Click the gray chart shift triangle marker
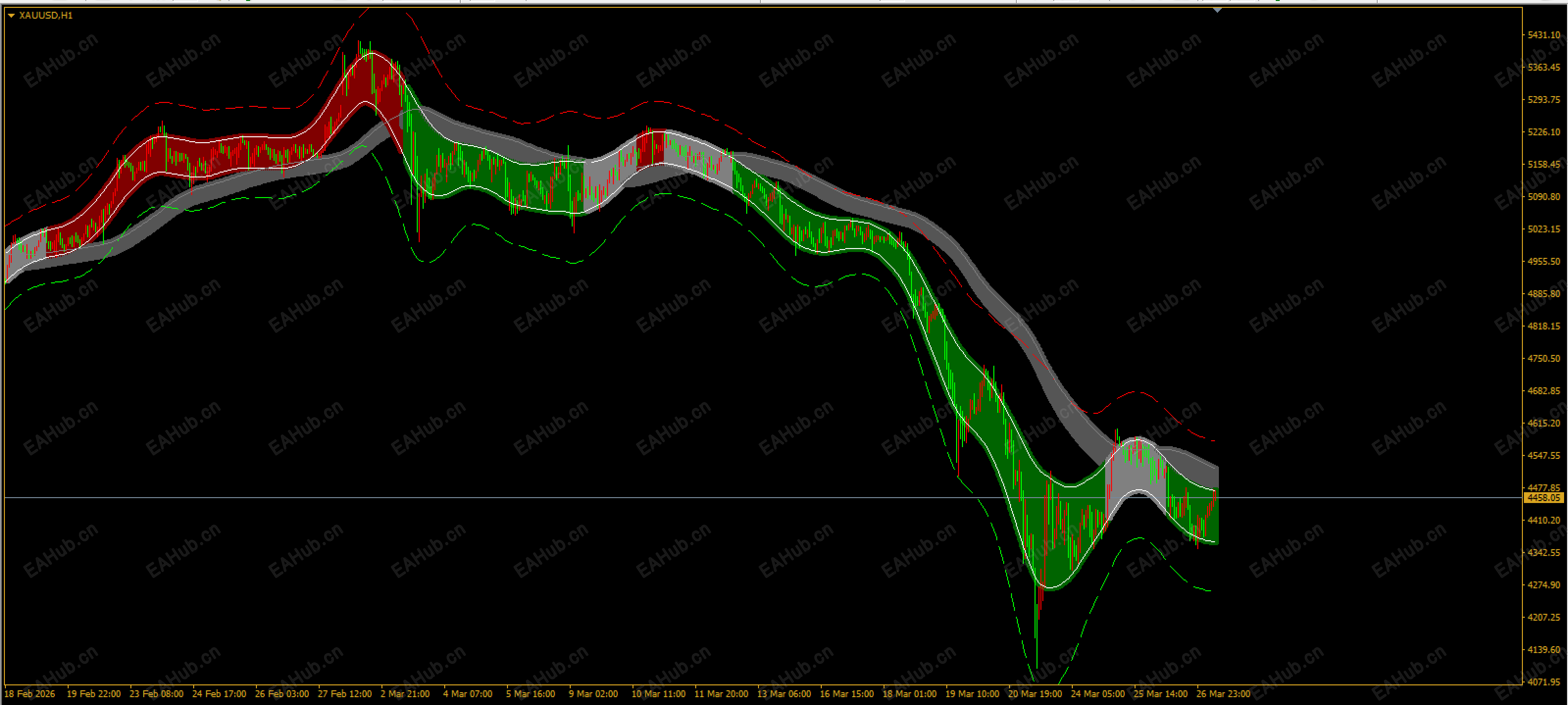1568x705 pixels. click(1217, 10)
